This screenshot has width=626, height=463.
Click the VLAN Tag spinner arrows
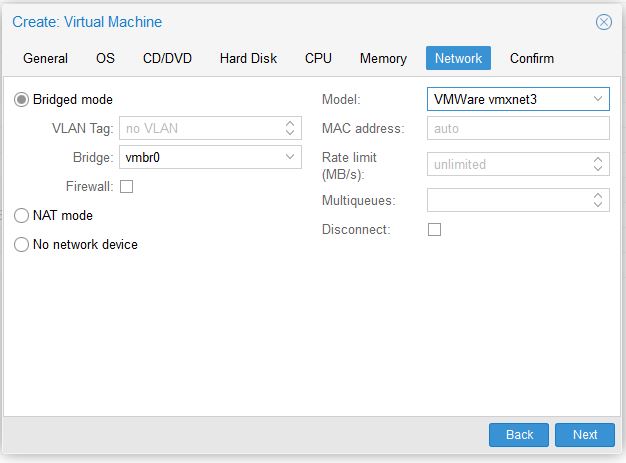(x=291, y=128)
